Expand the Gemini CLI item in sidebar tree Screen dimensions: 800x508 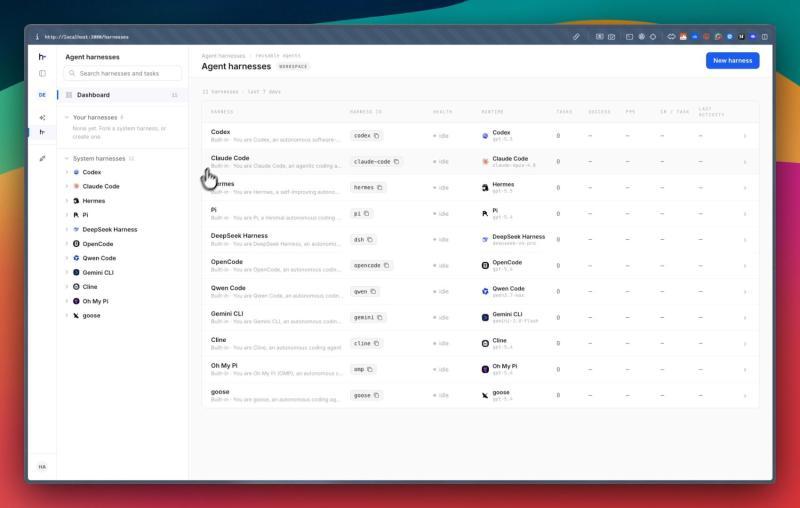click(67, 272)
